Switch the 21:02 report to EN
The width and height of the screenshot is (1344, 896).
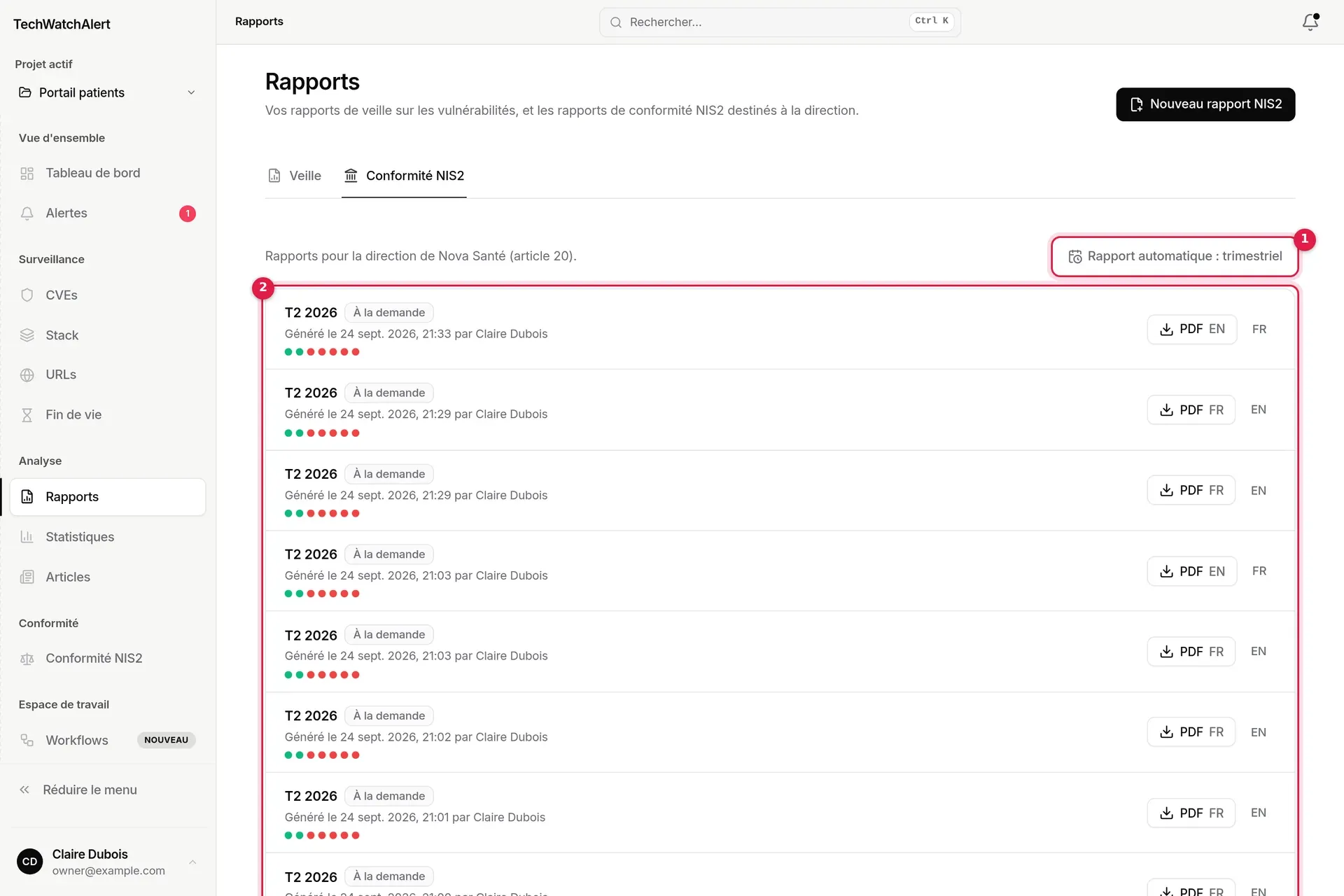(1259, 732)
